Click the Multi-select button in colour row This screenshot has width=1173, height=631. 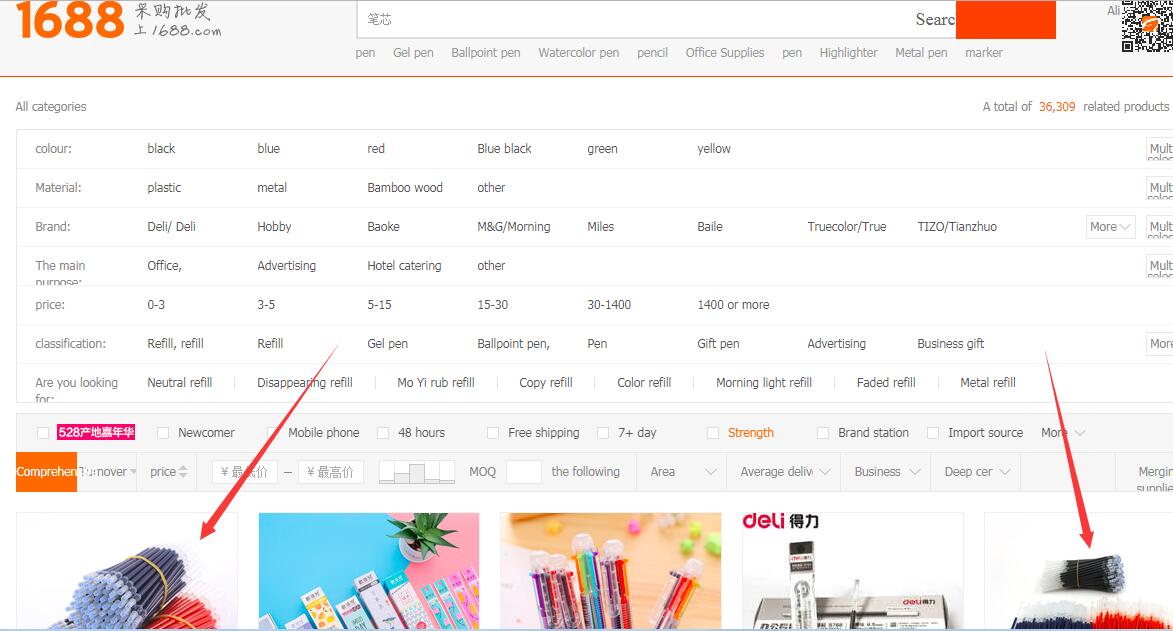(1160, 149)
